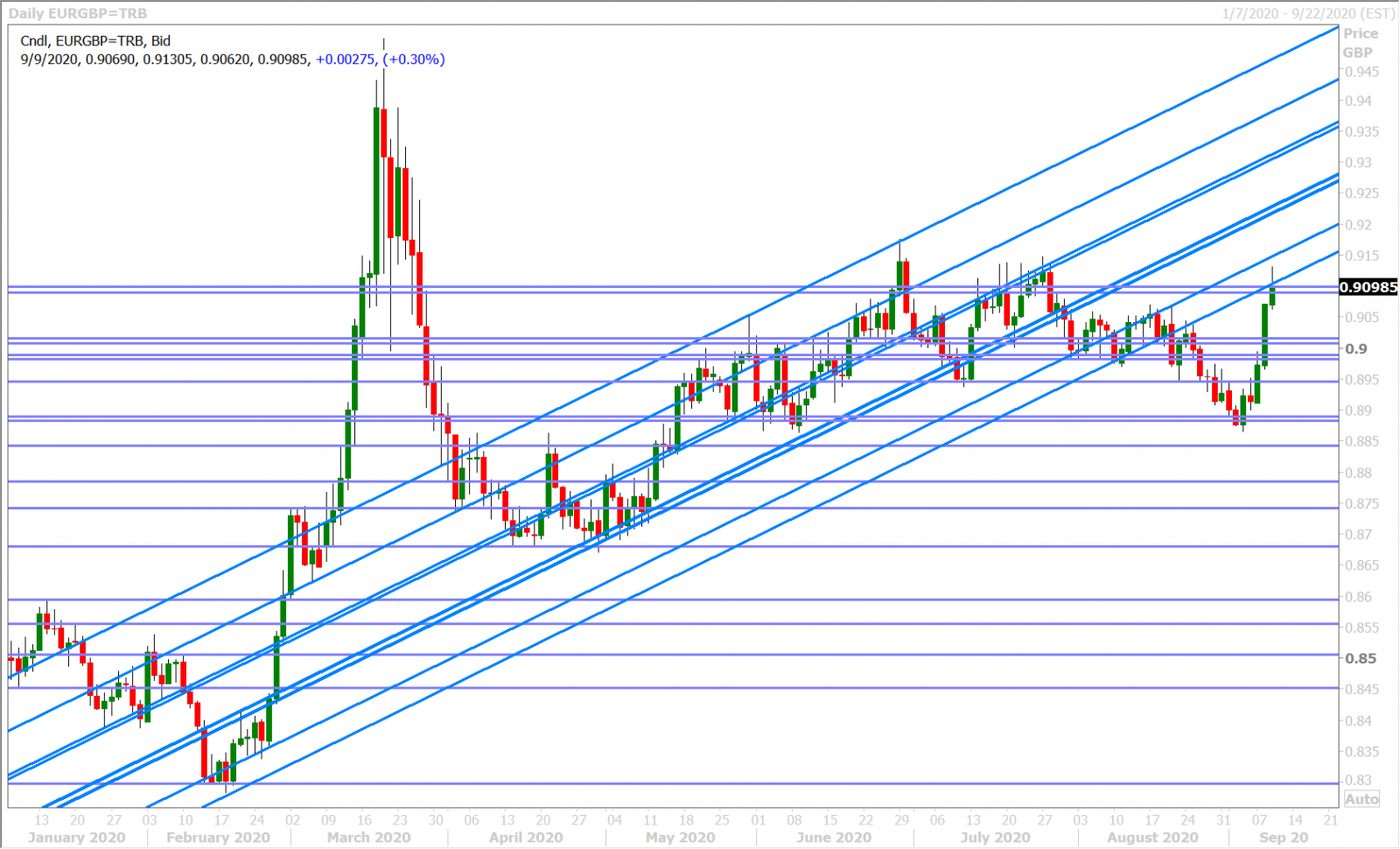Click the 0.935 price axis label
Screen dimensions: 1400x849
1362,131
